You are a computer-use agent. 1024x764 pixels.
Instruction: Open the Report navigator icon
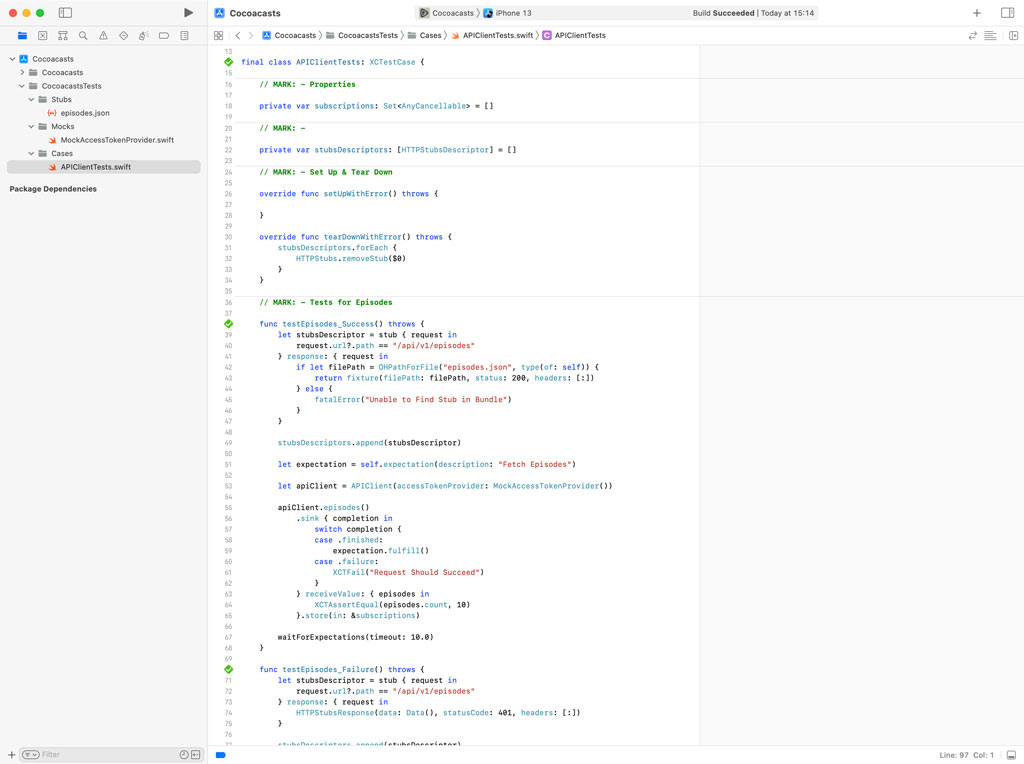(183, 35)
